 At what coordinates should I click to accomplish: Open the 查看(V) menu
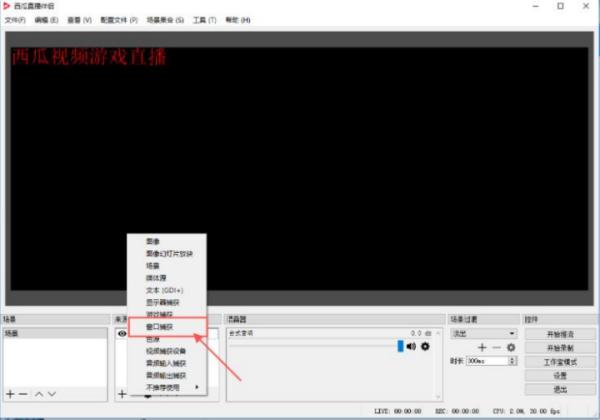pyautogui.click(x=80, y=20)
